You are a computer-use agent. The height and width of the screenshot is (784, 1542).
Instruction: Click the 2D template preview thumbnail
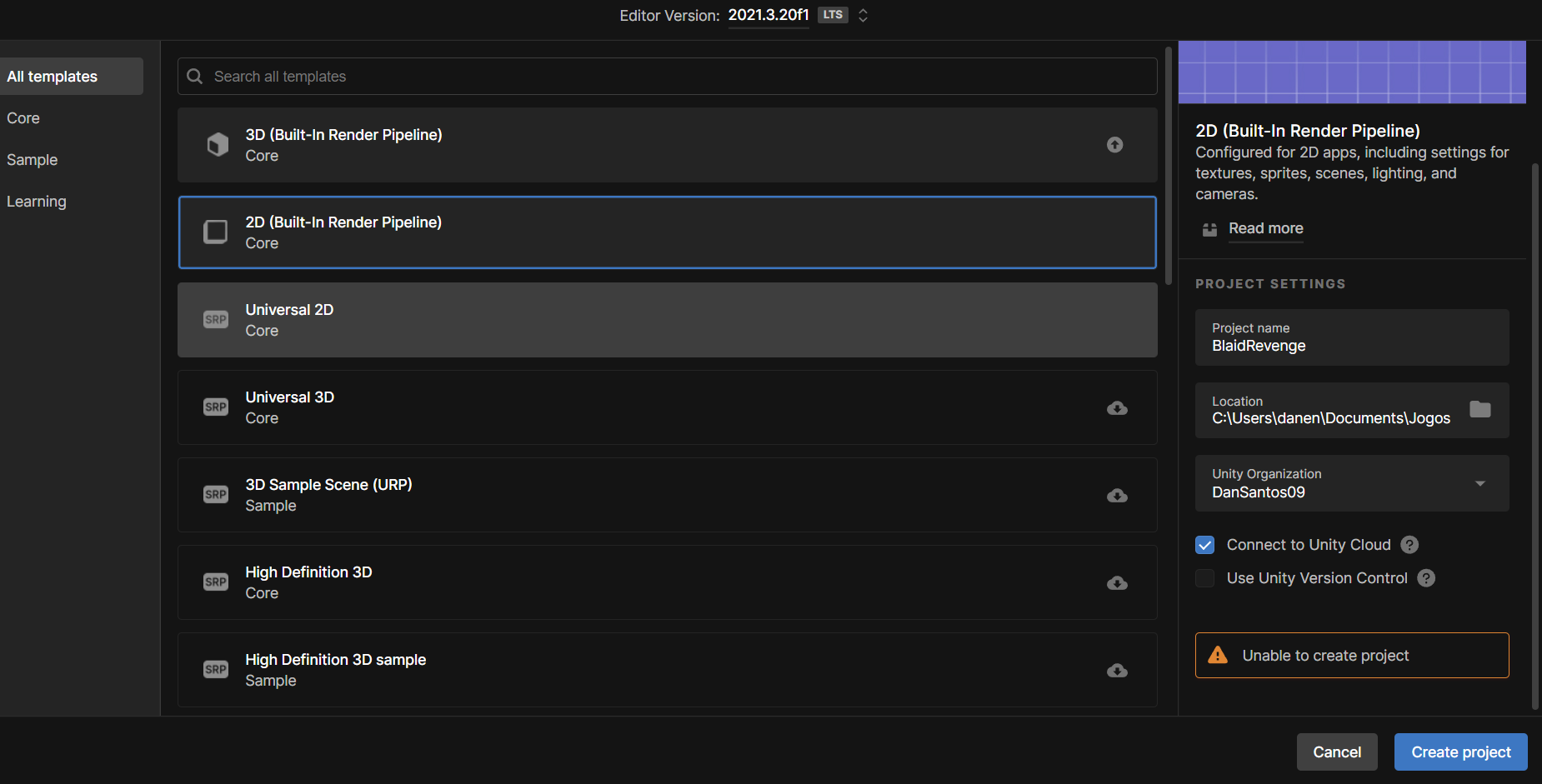(1352, 72)
